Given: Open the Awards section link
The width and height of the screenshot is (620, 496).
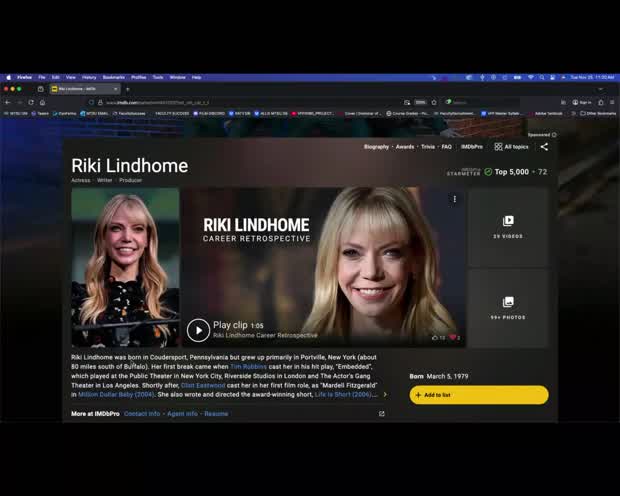Looking at the screenshot, I should pos(405,147).
